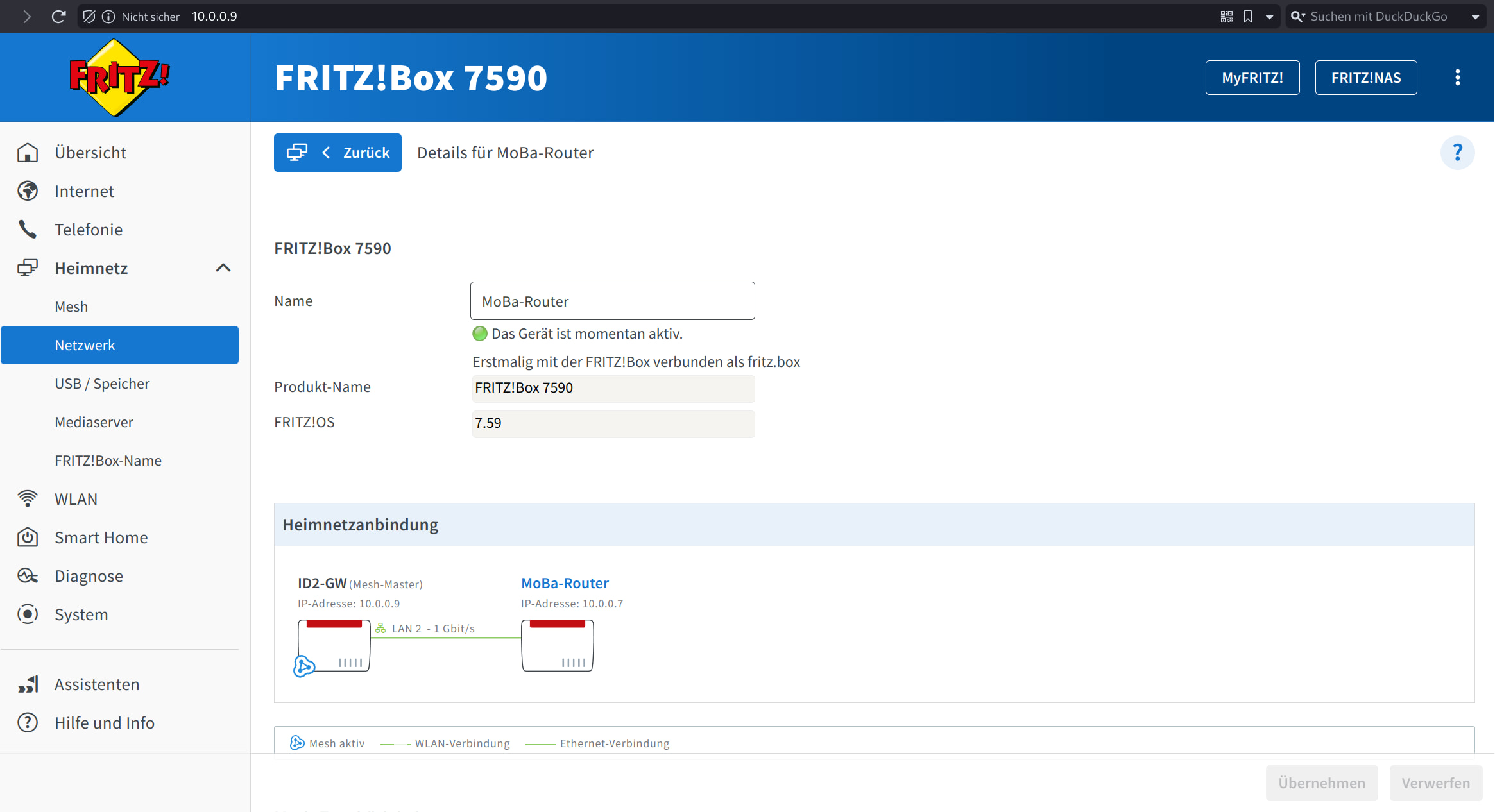Reload the page in the browser
This screenshot has height=812, width=1495.
[58, 17]
